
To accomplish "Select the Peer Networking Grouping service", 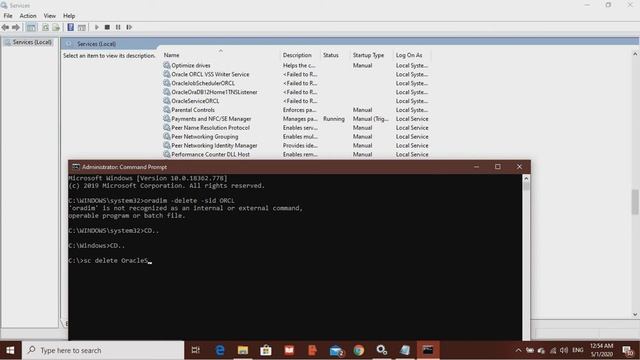I will click(204, 137).
